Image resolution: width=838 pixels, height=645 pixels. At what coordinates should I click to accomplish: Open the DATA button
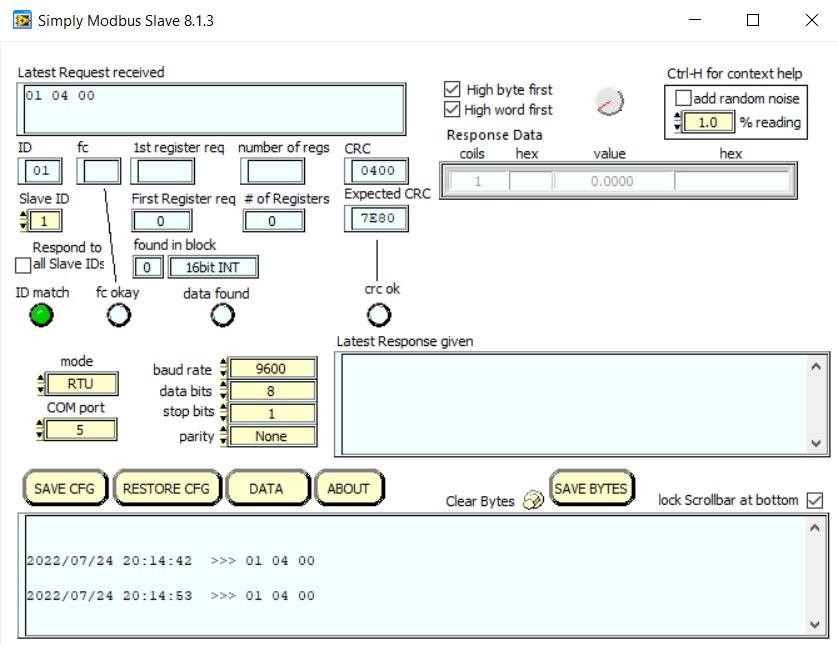[x=268, y=488]
